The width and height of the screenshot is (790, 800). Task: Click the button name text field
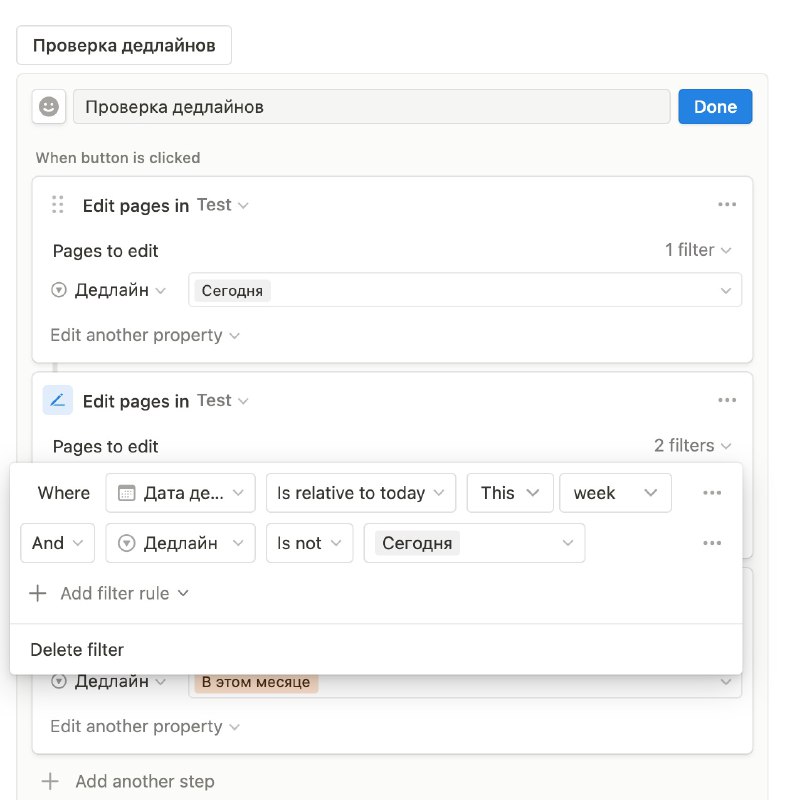coord(372,107)
